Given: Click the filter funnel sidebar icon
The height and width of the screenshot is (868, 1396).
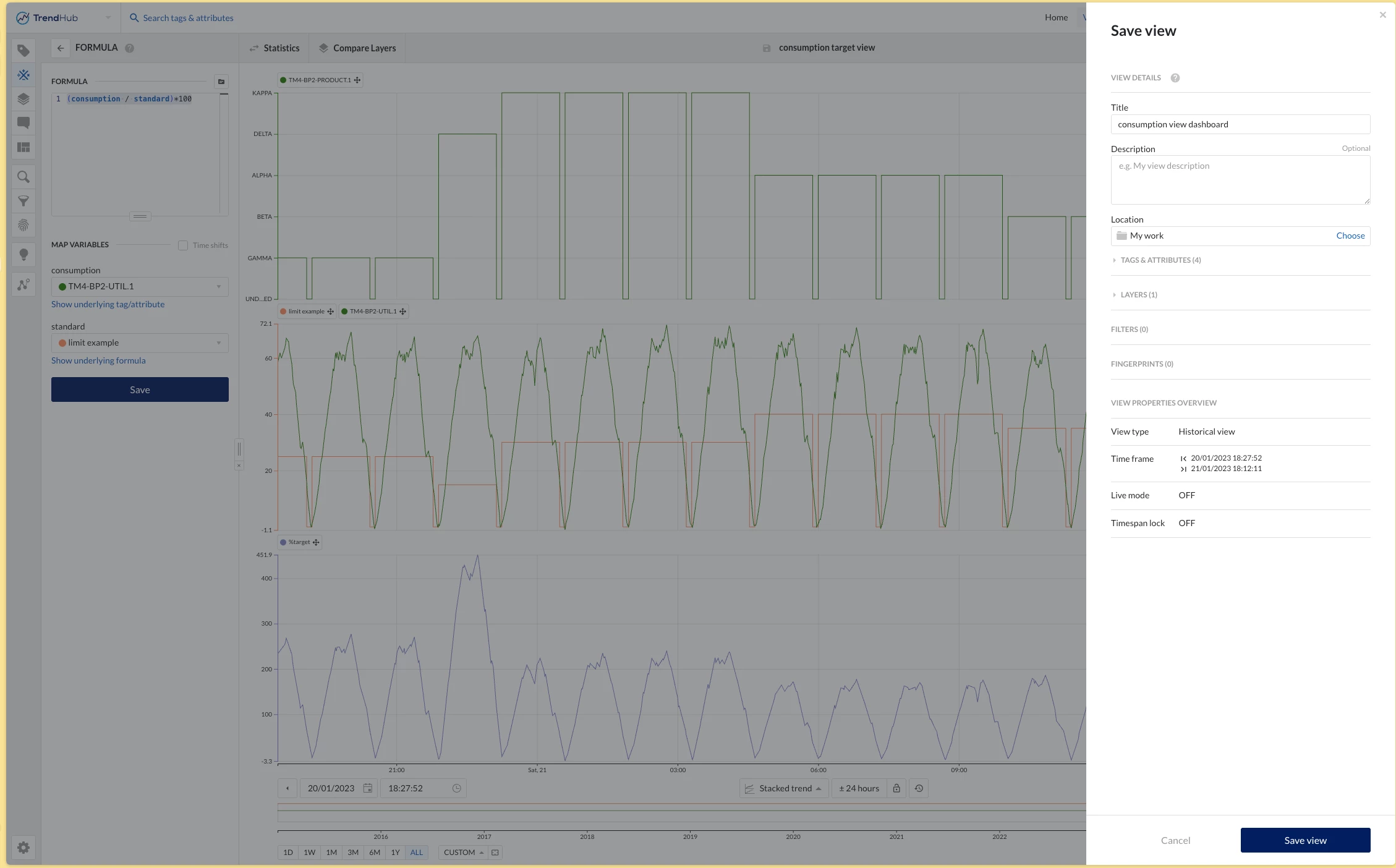Looking at the screenshot, I should click(x=23, y=201).
